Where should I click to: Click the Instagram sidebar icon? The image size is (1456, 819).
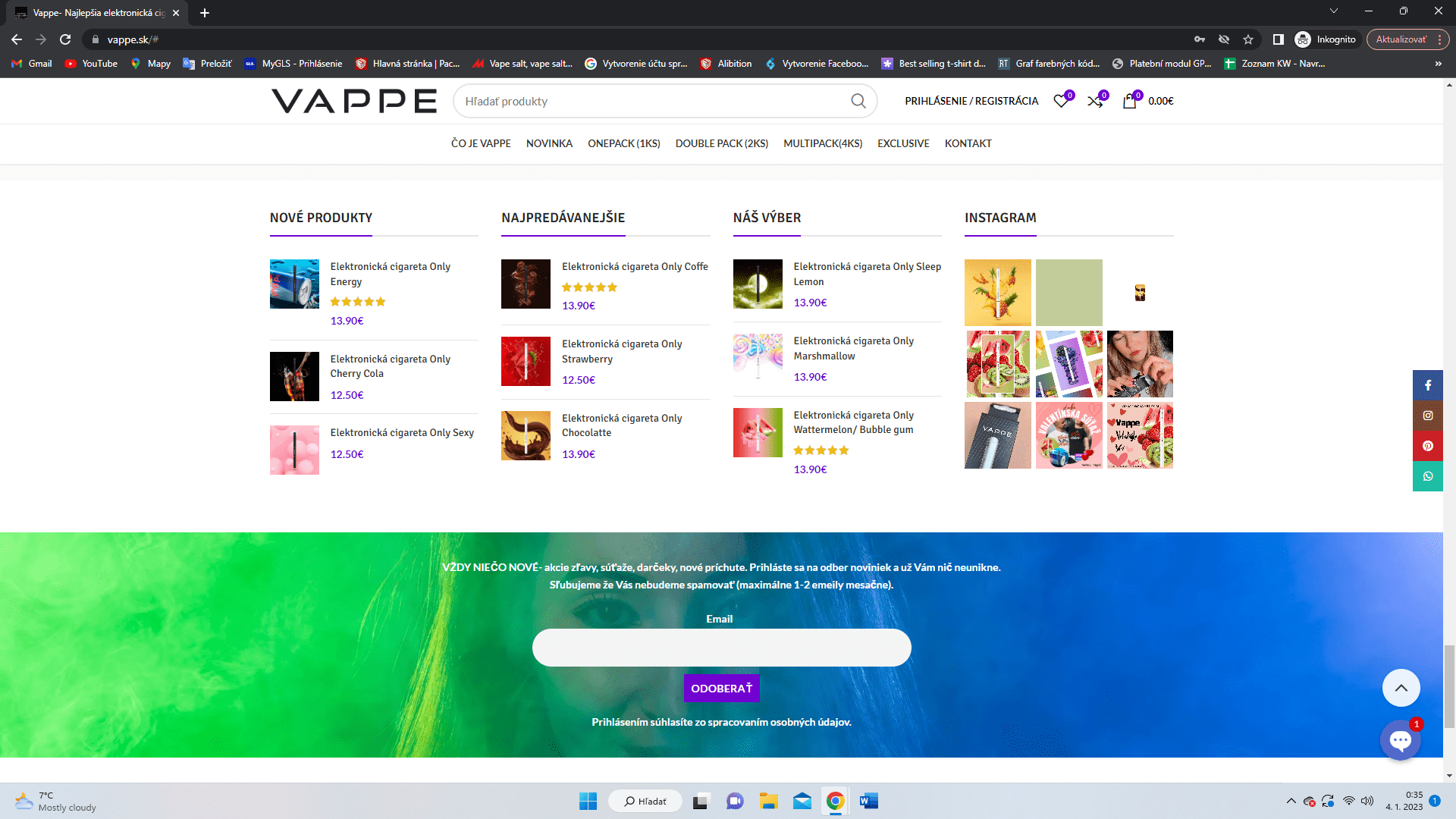(x=1428, y=416)
